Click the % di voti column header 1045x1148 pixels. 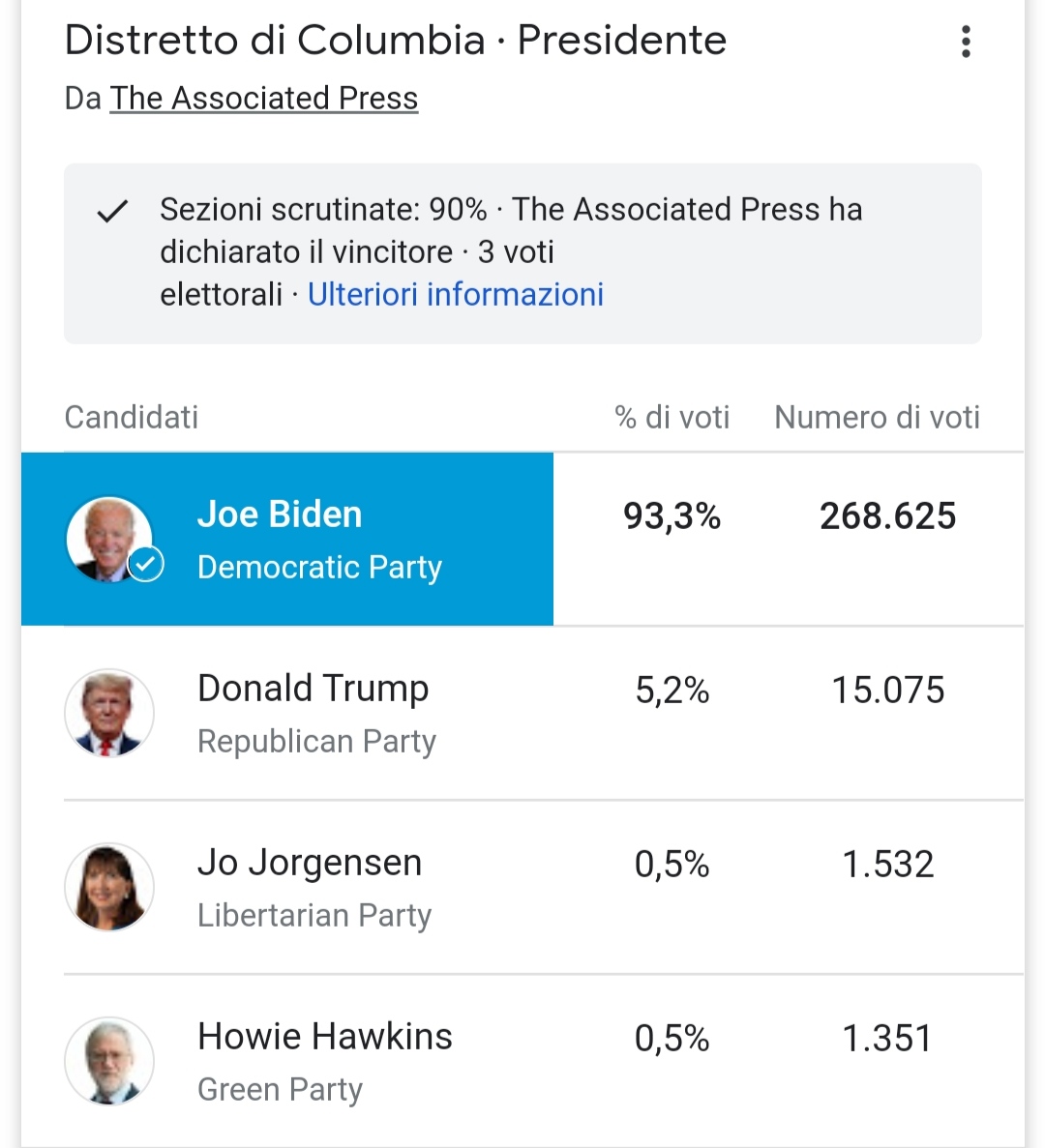click(x=672, y=417)
